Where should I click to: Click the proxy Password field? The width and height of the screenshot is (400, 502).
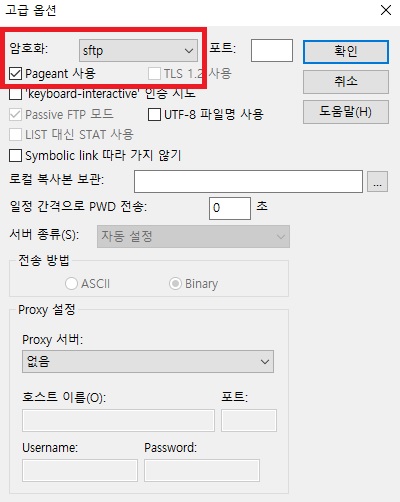(202, 470)
